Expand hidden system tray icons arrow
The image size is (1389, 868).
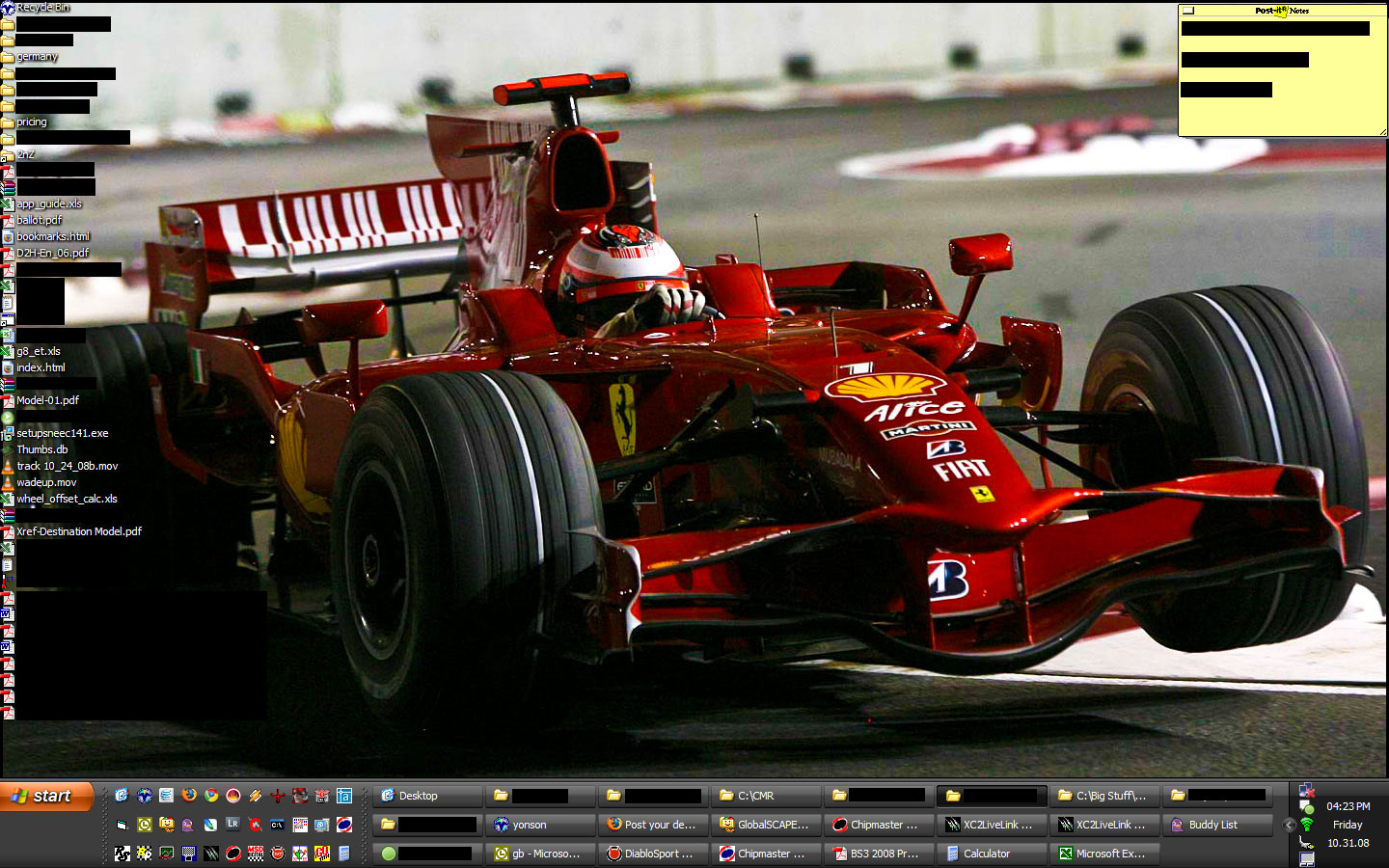(1290, 825)
